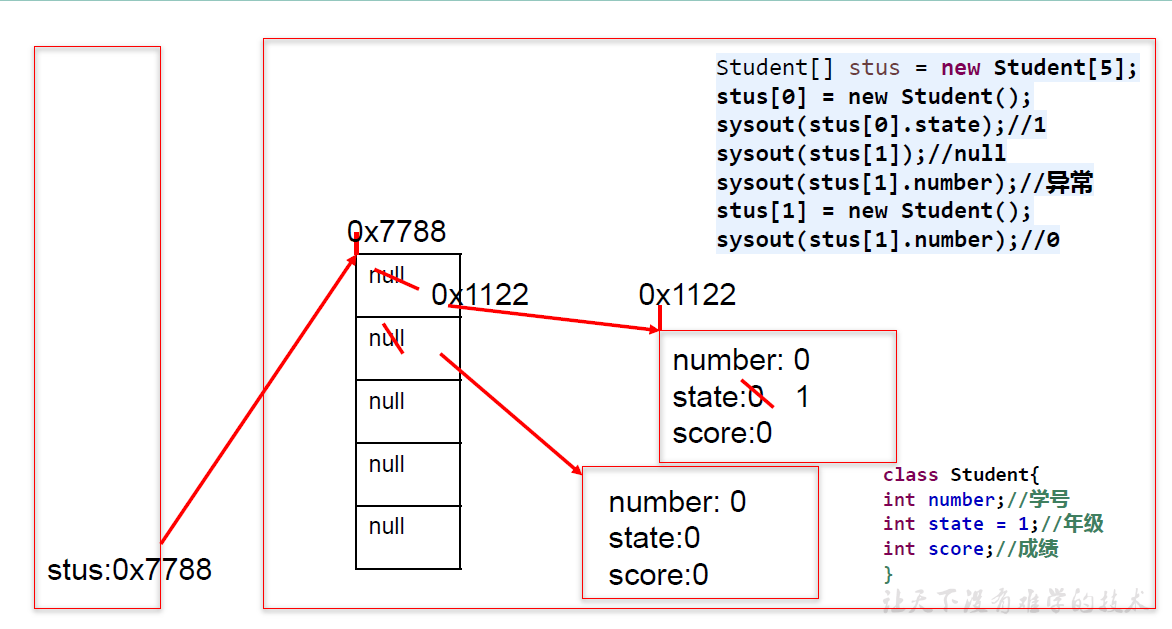Click score:0 in the lower object box

pos(658,575)
